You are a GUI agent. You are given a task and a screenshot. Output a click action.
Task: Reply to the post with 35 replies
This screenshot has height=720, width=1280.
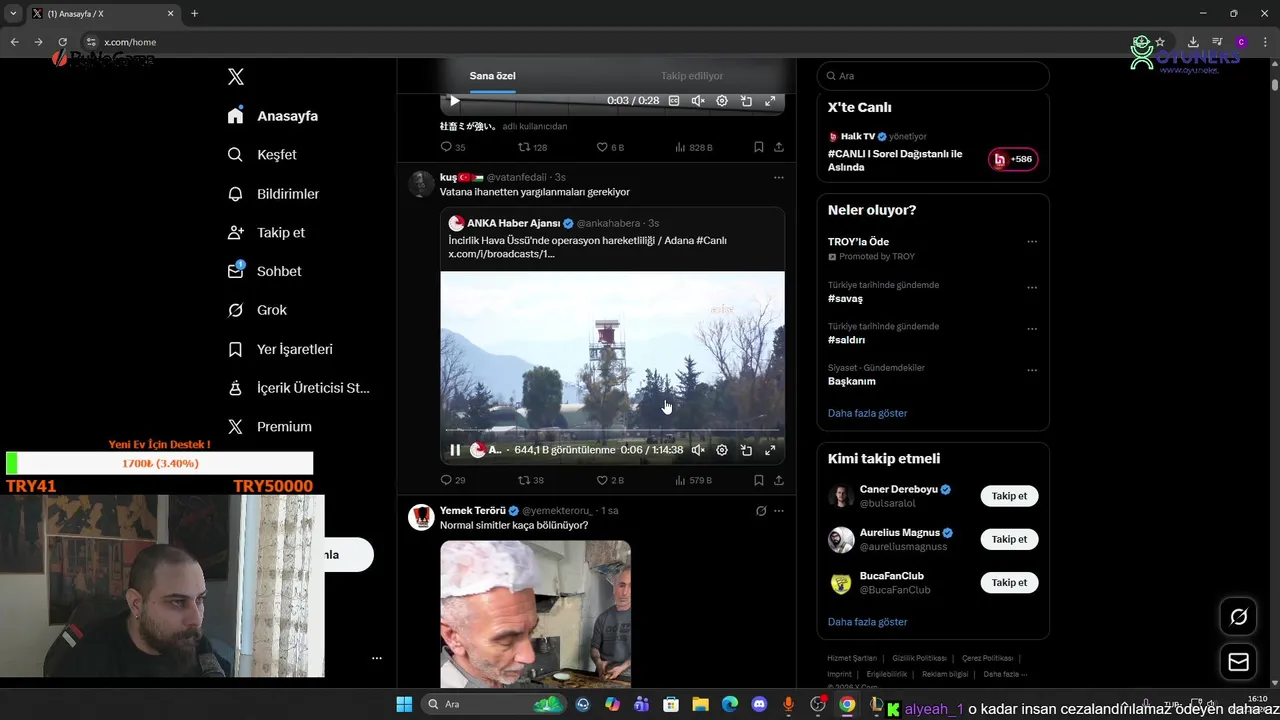click(x=453, y=147)
